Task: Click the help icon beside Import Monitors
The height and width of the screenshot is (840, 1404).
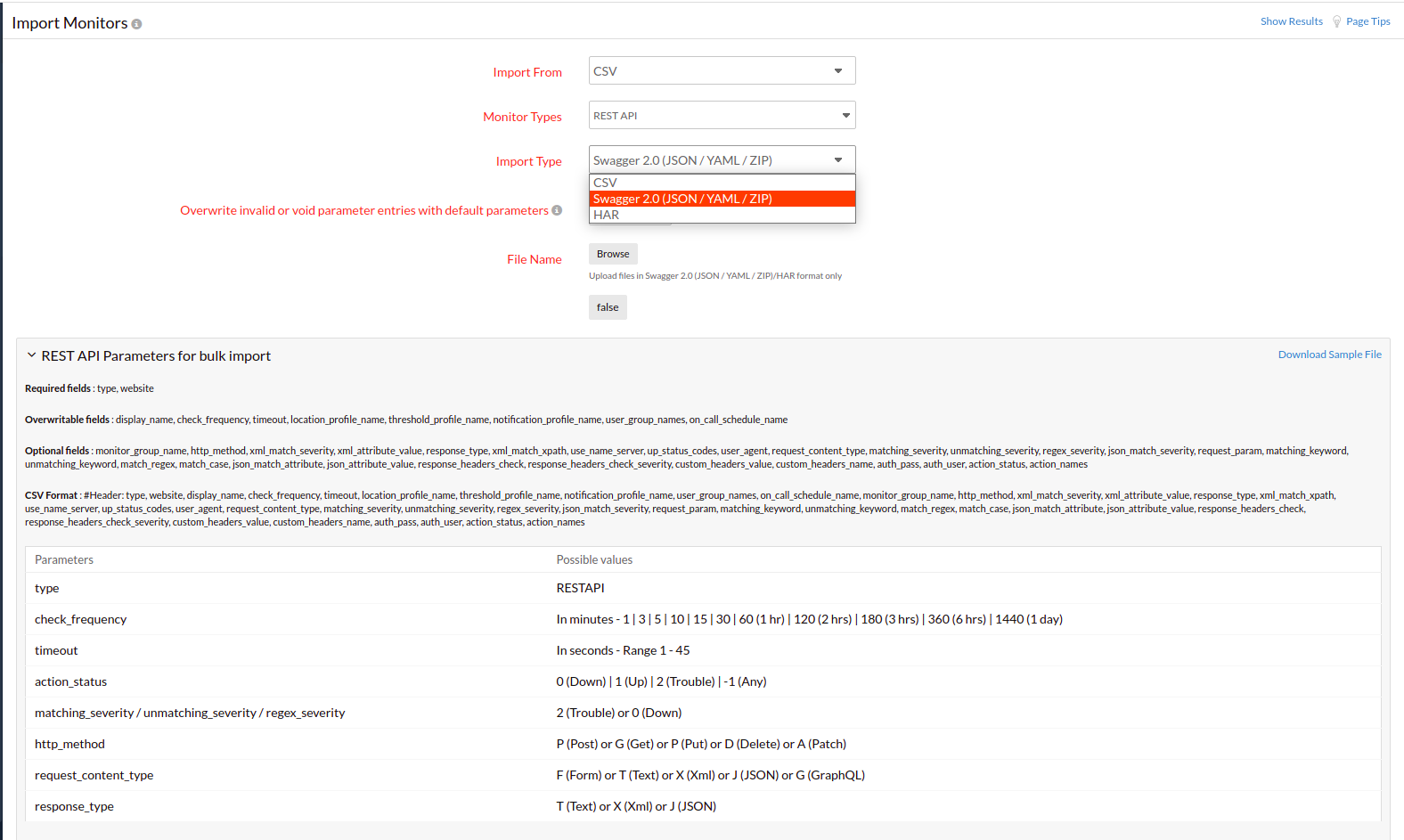Action: [x=136, y=24]
